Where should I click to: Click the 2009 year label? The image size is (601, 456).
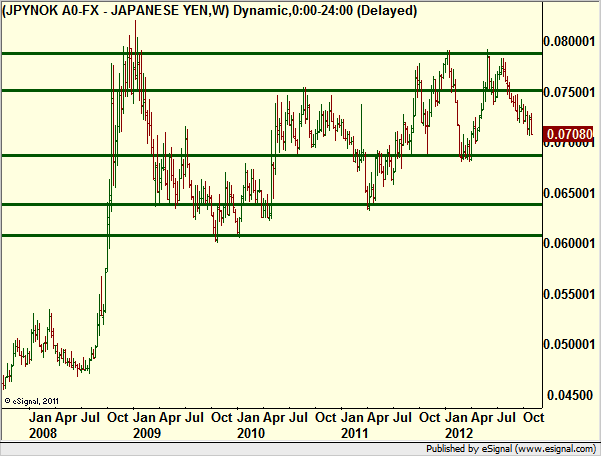coord(147,433)
